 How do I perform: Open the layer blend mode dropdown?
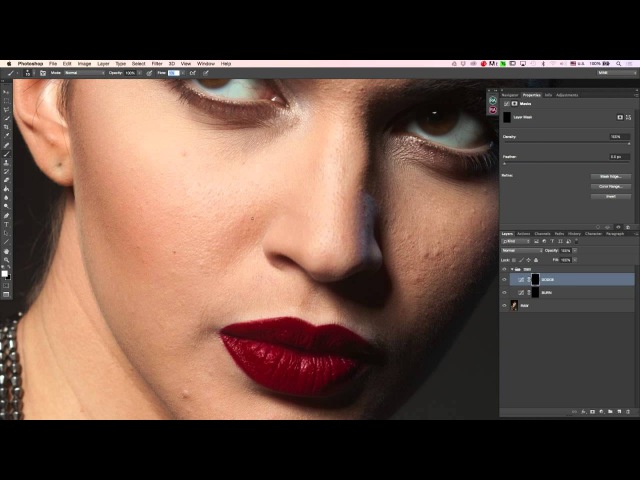point(522,251)
